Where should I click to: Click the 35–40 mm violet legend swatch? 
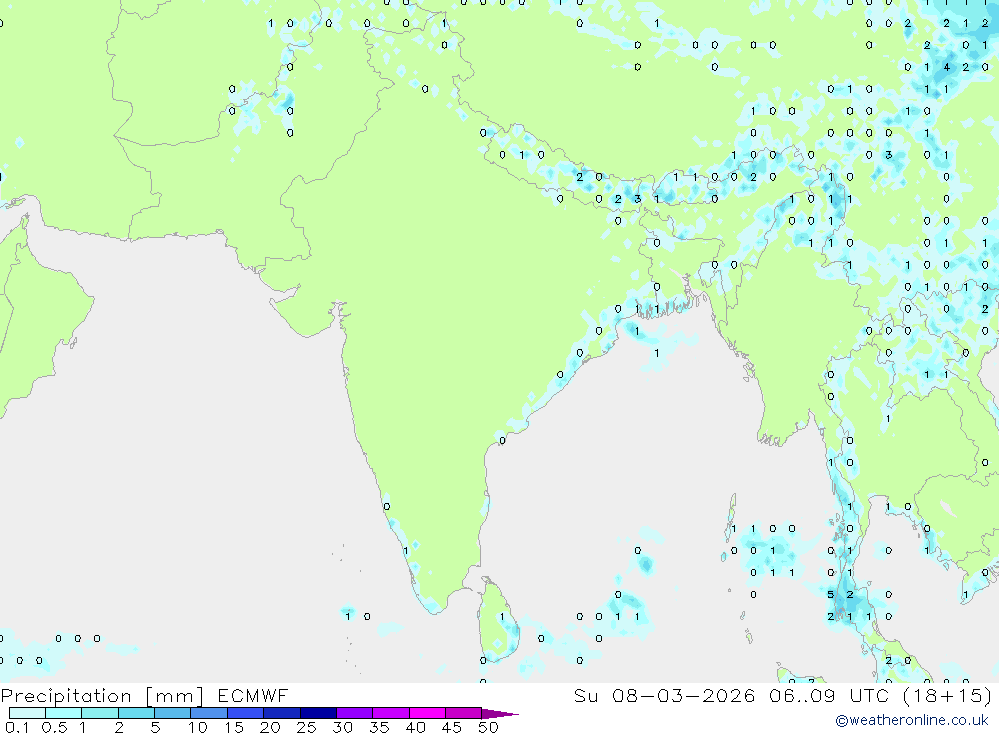(x=391, y=713)
